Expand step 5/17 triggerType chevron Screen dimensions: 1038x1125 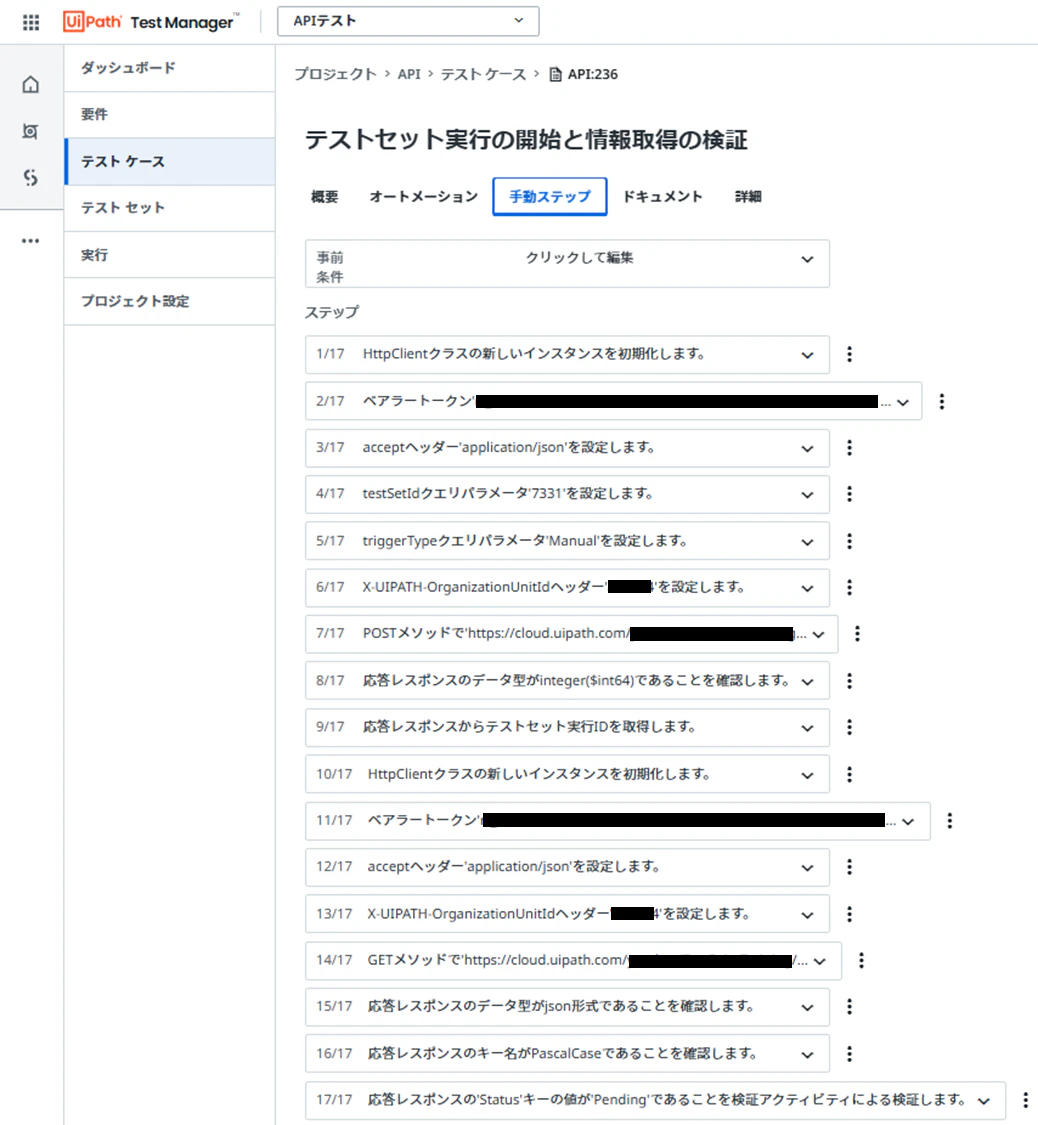(807, 542)
